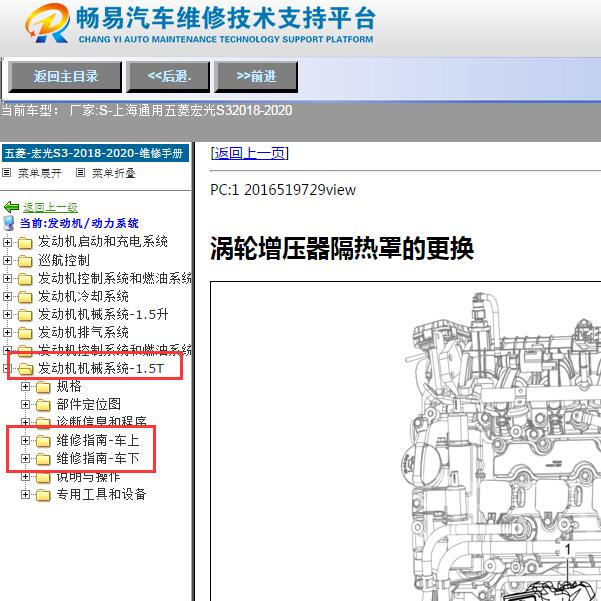The width and height of the screenshot is (601, 601).
Task: Click the 返回主目录 button
Action: [x=65, y=76]
